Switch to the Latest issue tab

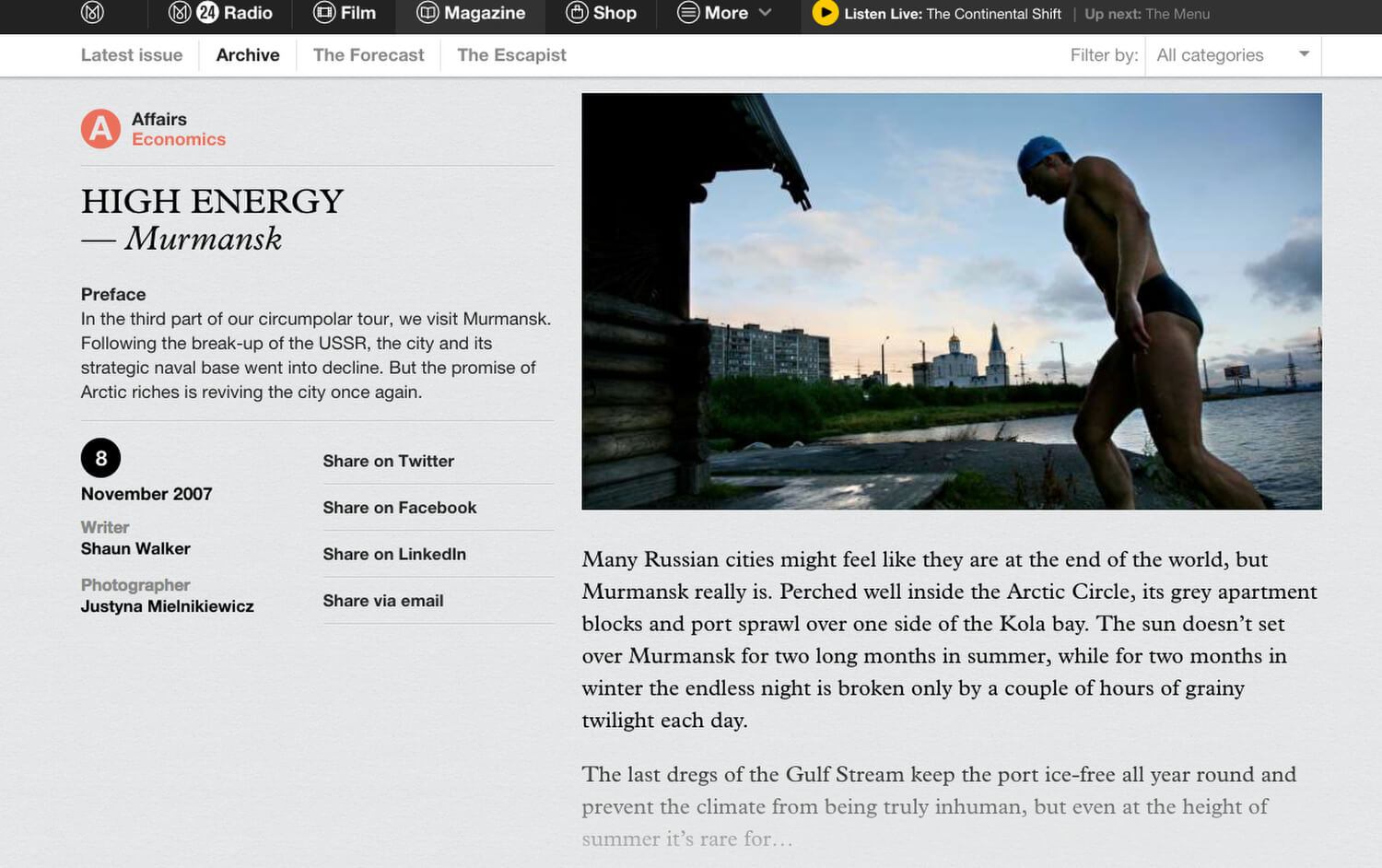pos(132,55)
